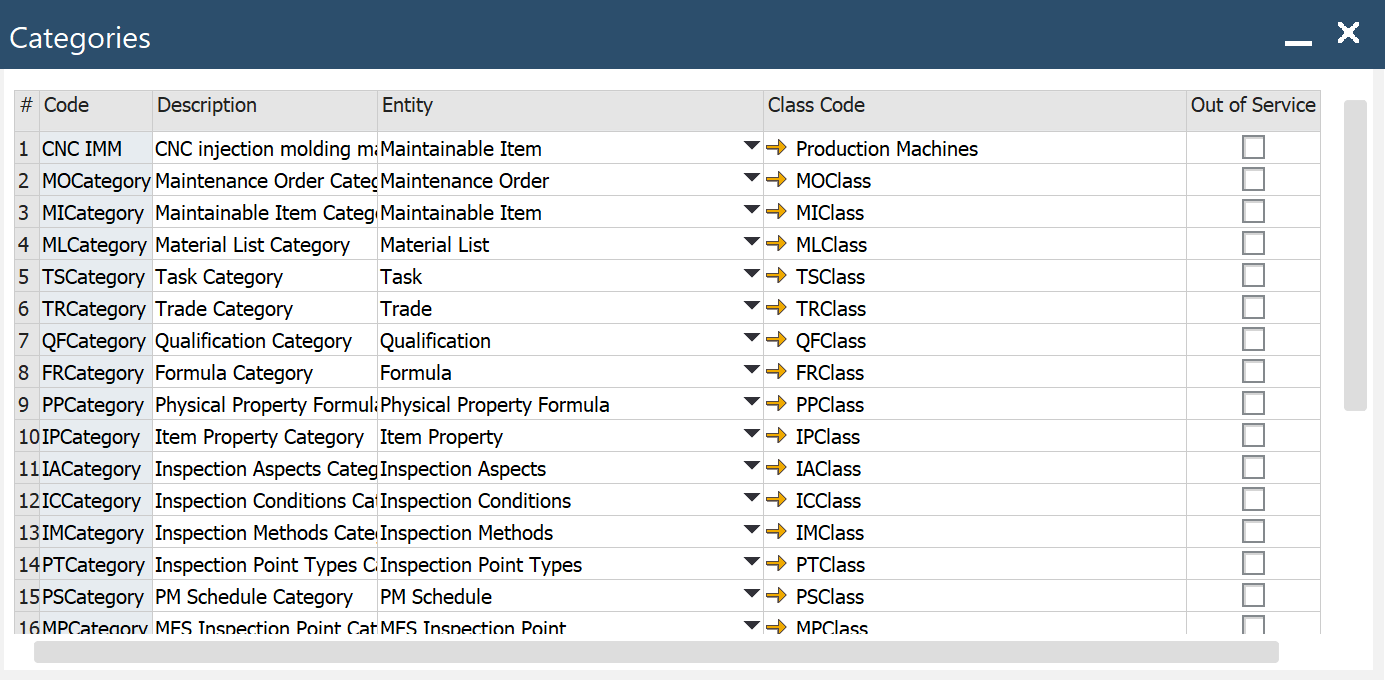The image size is (1385, 680).
Task: Toggle Out of Service for TRCategory row
Action: pyautogui.click(x=1253, y=308)
